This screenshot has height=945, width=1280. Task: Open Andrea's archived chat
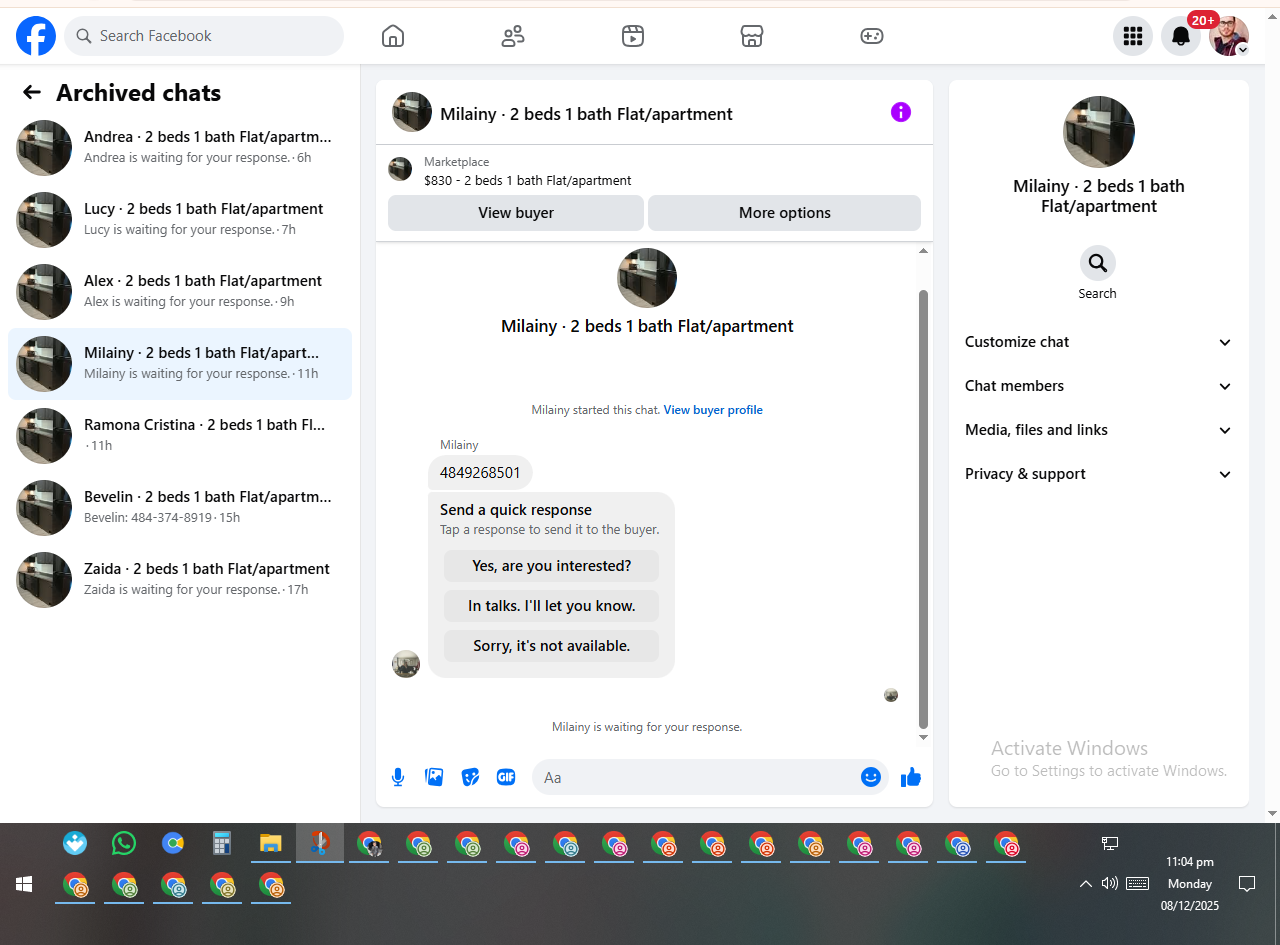click(180, 148)
